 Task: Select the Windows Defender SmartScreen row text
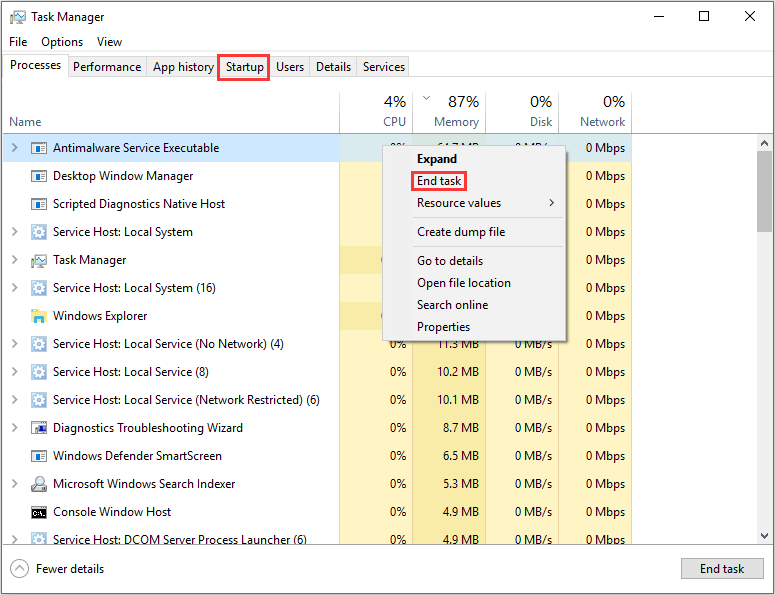click(x=137, y=456)
